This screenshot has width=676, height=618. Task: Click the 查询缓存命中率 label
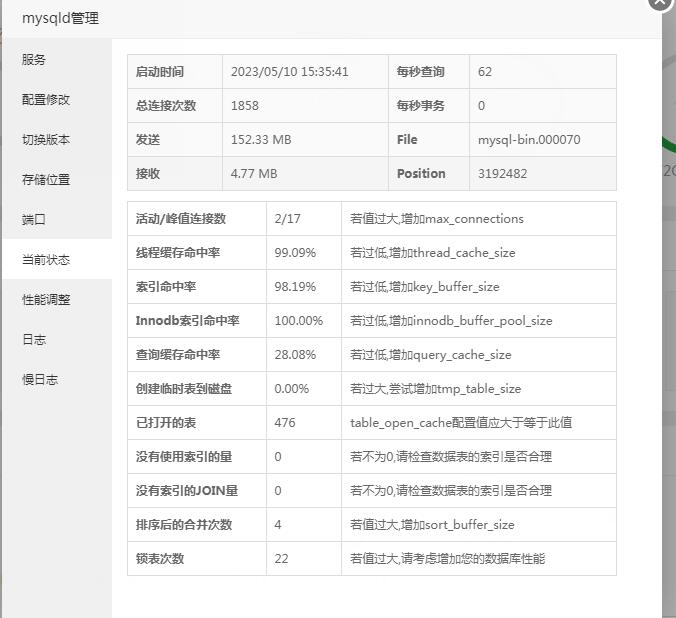coord(178,355)
